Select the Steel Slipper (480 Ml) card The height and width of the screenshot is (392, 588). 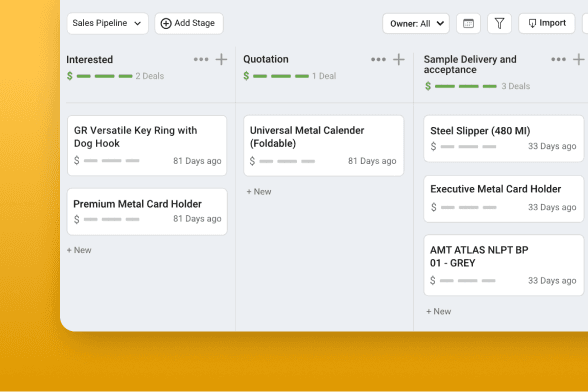pyautogui.click(x=504, y=139)
